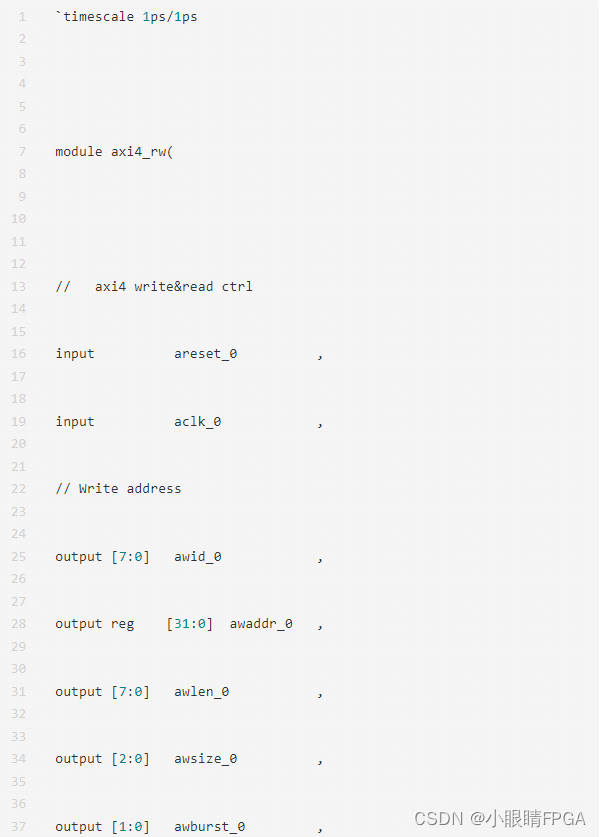The width and height of the screenshot is (601, 837).
Task: Click the `timescale 1ps/1ps directive
Action: [126, 17]
